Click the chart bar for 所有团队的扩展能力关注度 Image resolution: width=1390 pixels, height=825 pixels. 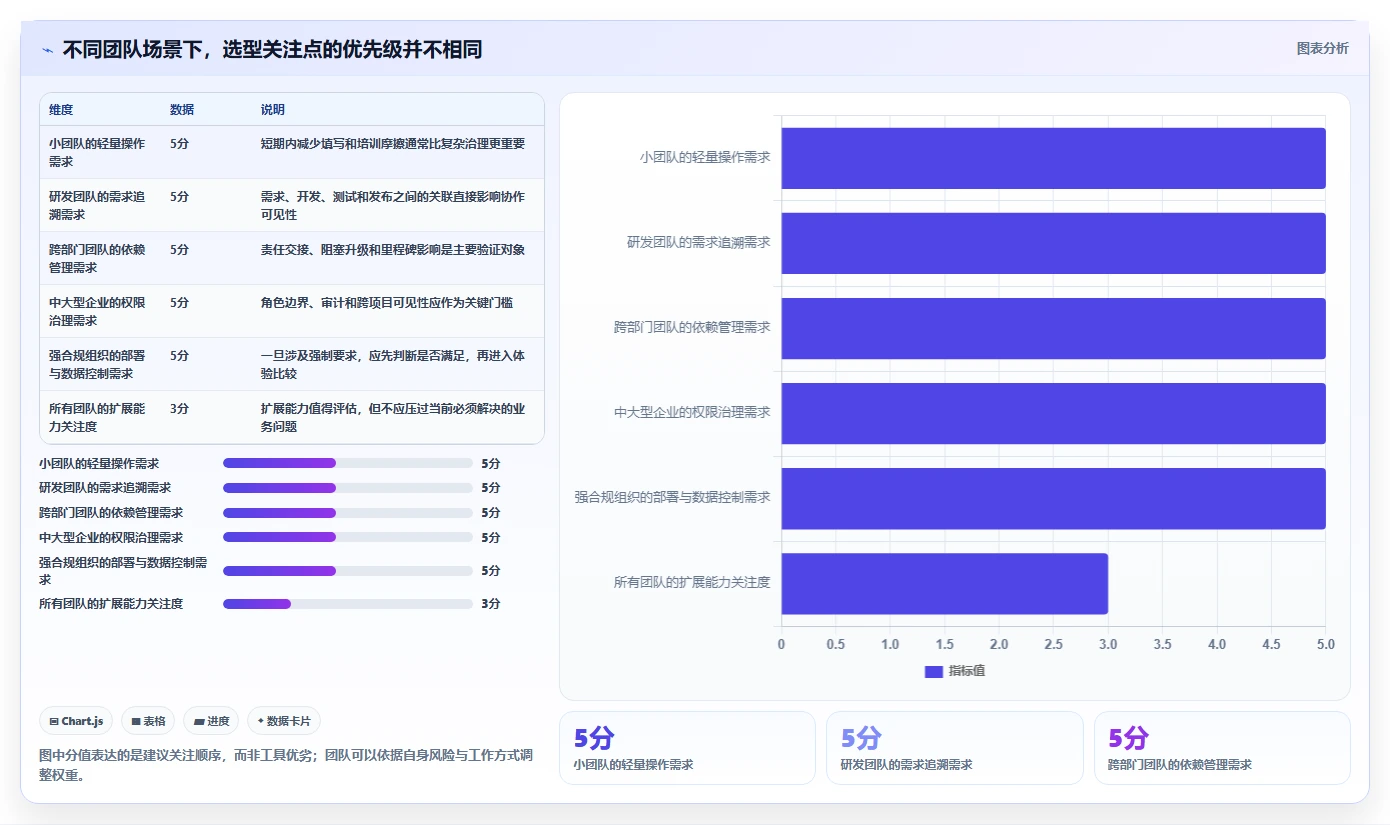coord(944,583)
